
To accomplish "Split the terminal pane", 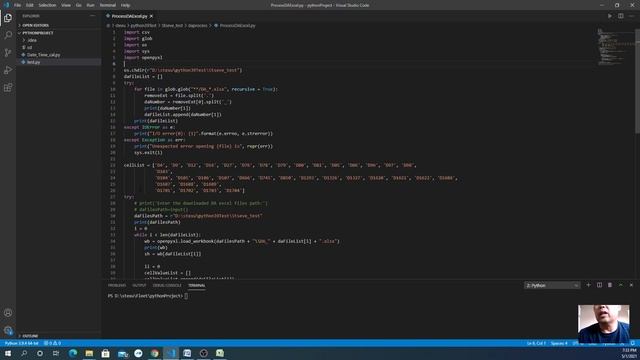I will [599, 285].
